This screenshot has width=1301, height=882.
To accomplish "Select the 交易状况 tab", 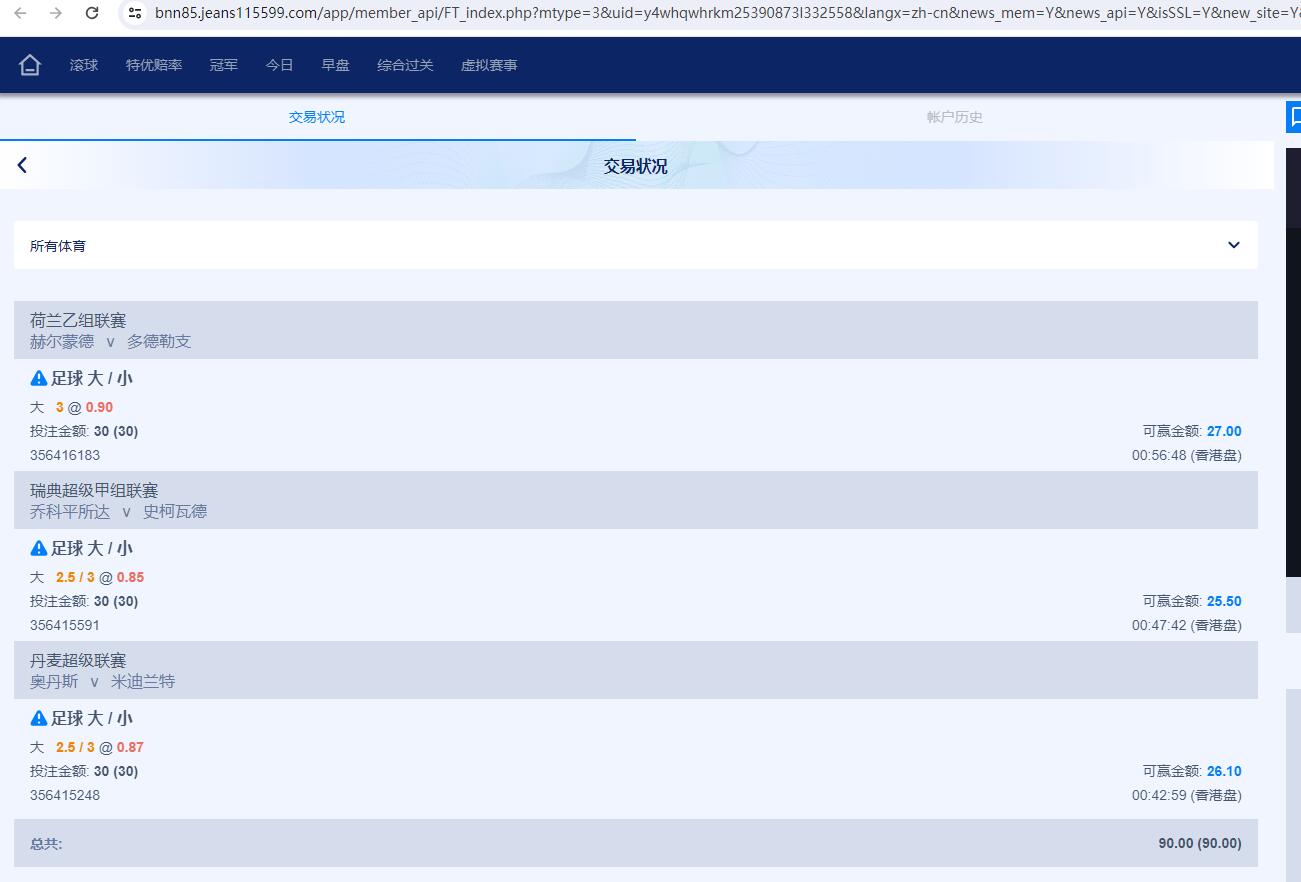I will click(317, 117).
